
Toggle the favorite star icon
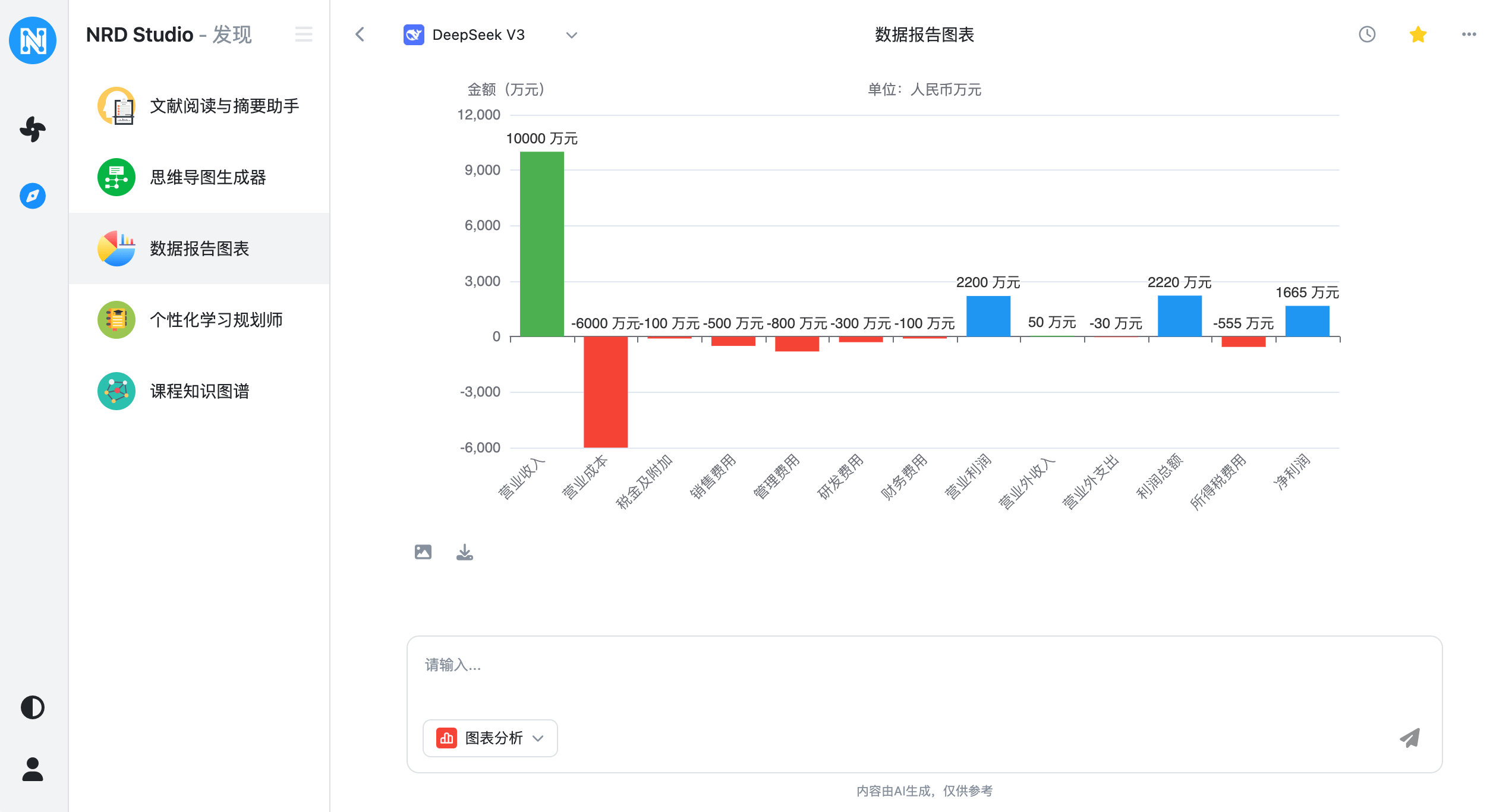1418,34
